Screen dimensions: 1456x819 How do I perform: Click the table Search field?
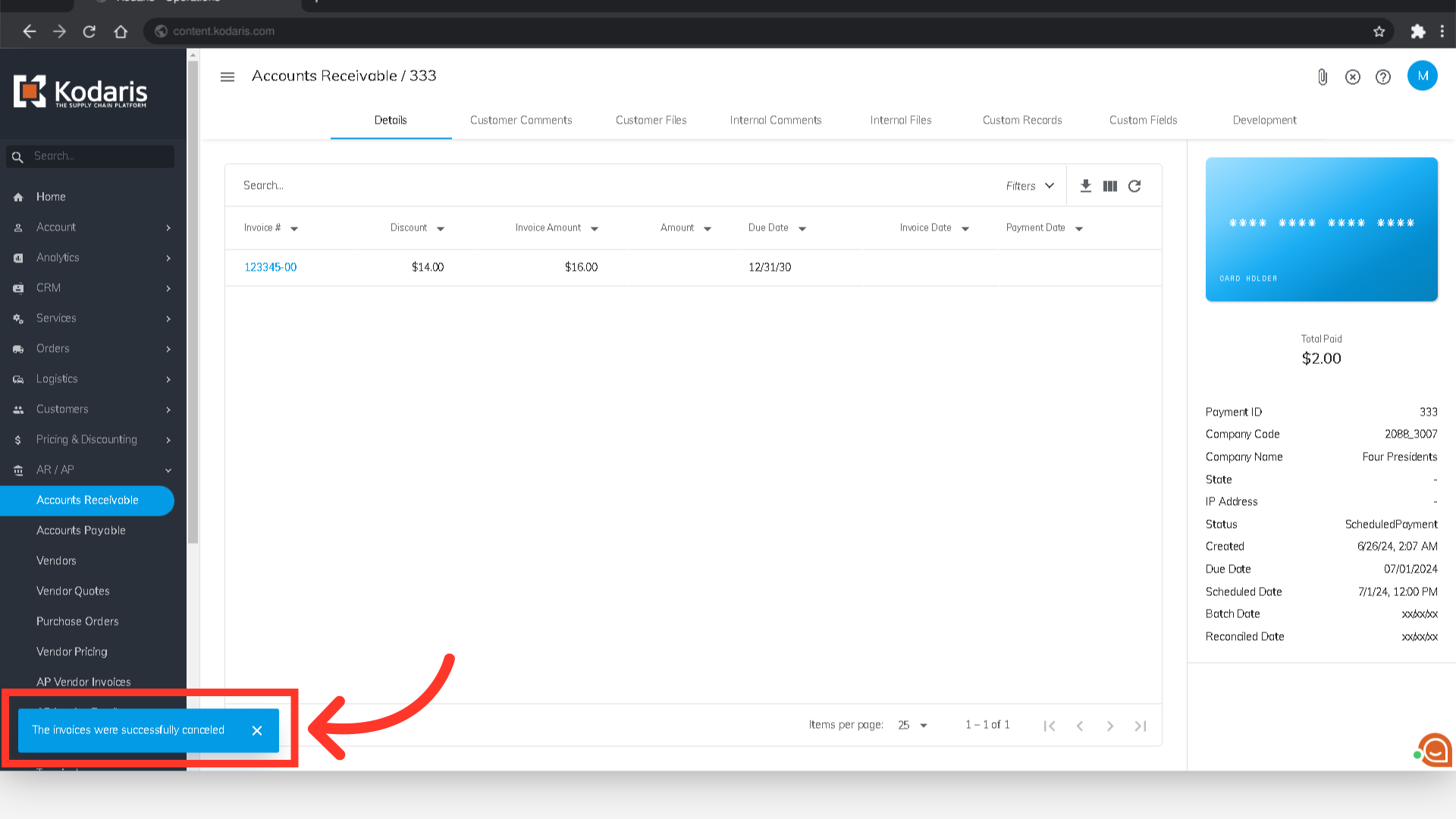[x=607, y=185]
